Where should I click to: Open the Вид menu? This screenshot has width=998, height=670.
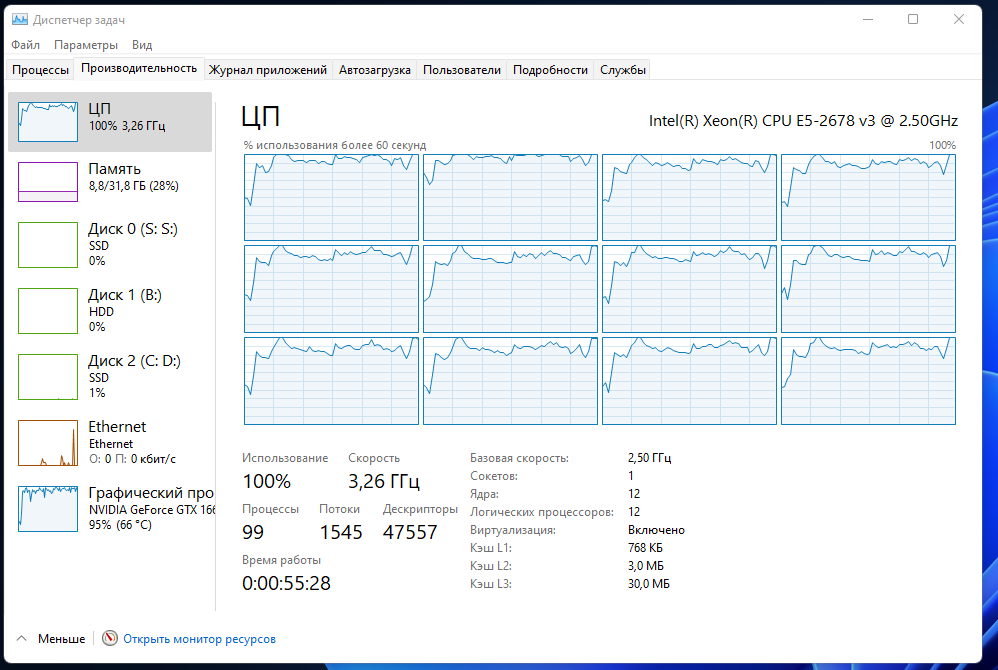[142, 45]
